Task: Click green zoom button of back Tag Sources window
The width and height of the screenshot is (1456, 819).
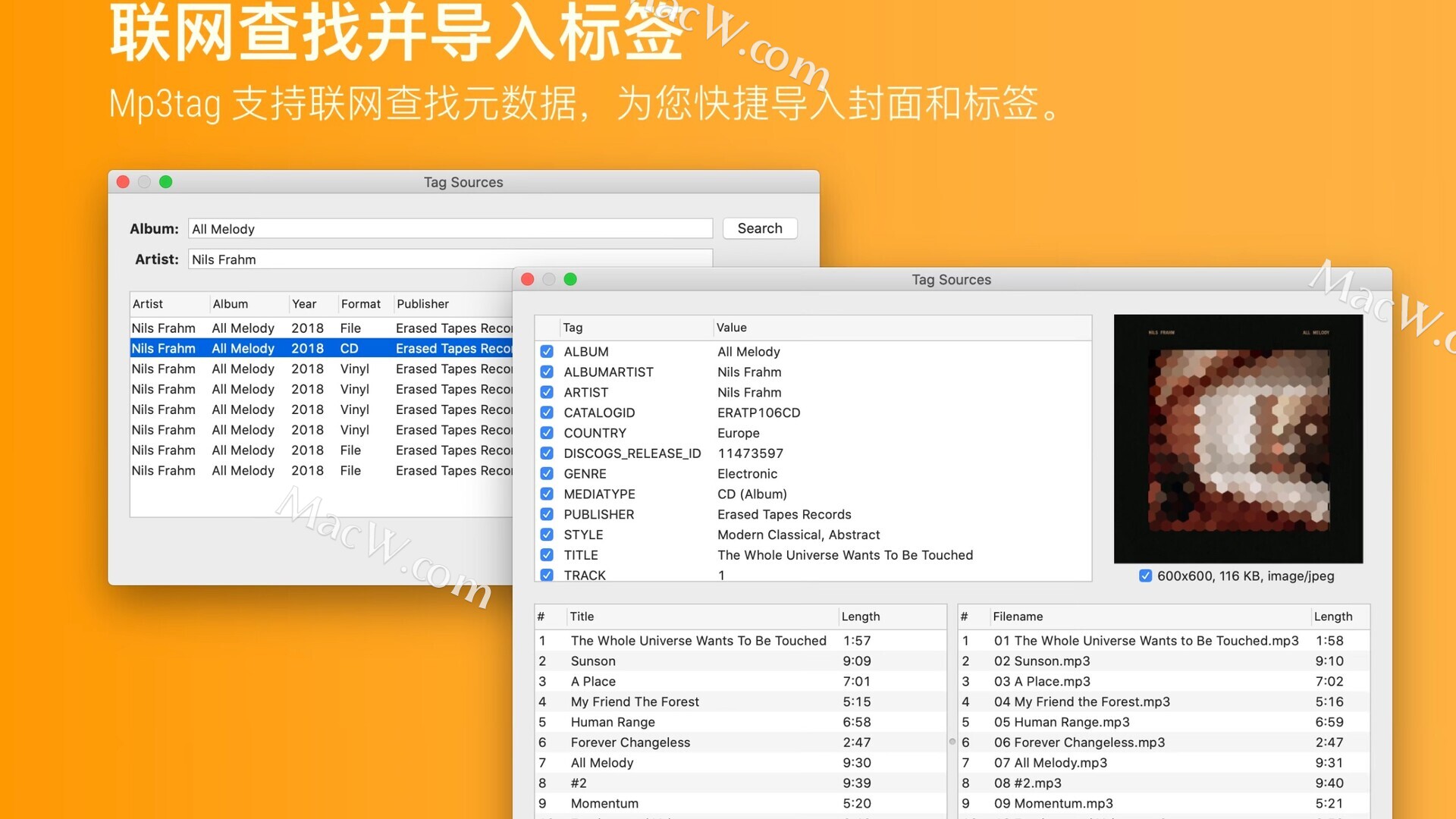Action: [165, 182]
